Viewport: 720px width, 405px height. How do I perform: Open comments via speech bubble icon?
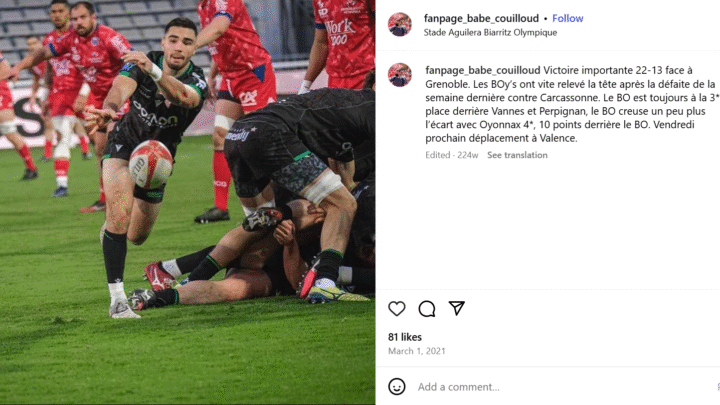point(427,309)
